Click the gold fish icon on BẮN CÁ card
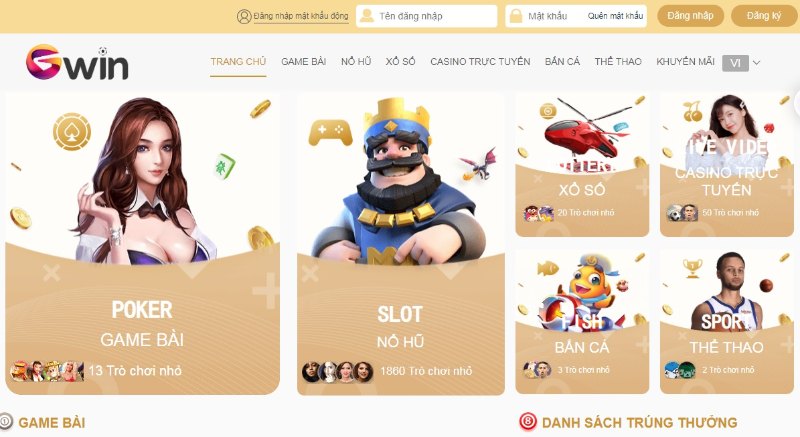Screen dimensions: 800x437 click(548, 268)
